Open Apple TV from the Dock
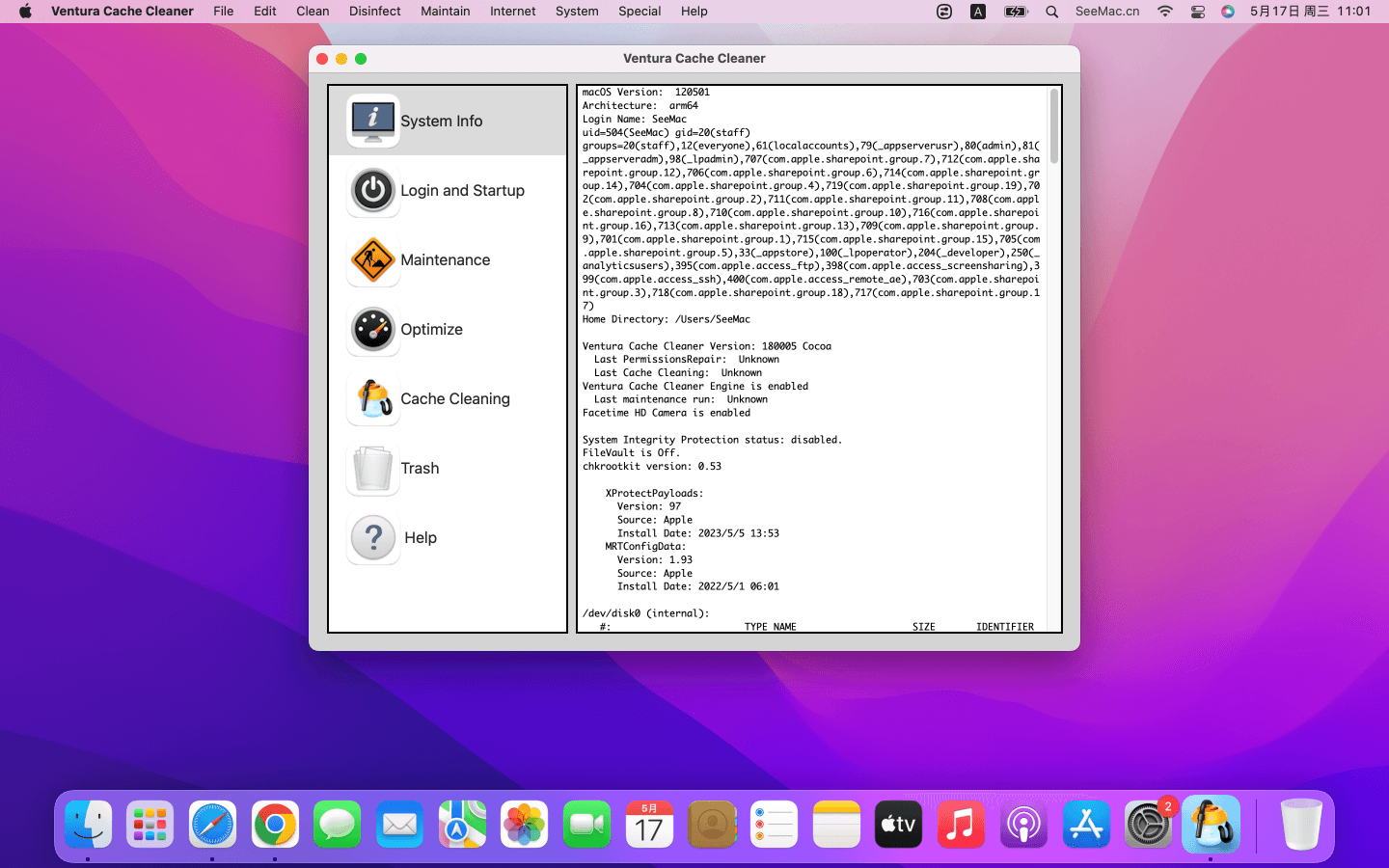Image resolution: width=1389 pixels, height=868 pixels. click(899, 825)
